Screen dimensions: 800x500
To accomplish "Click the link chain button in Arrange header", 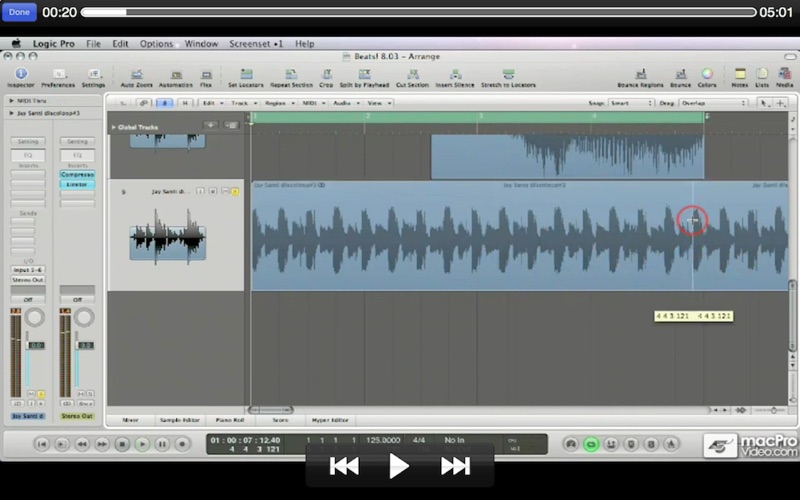I will [143, 103].
